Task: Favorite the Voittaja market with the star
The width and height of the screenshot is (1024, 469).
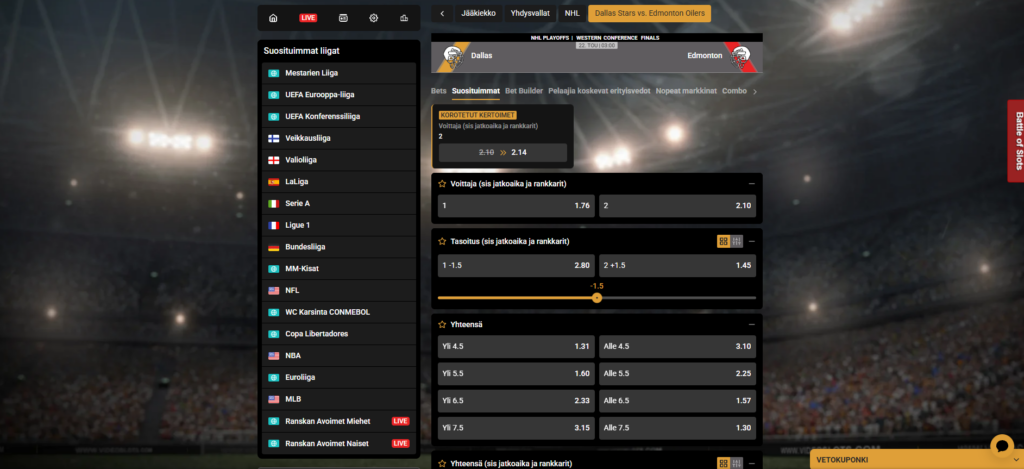Action: (442, 184)
